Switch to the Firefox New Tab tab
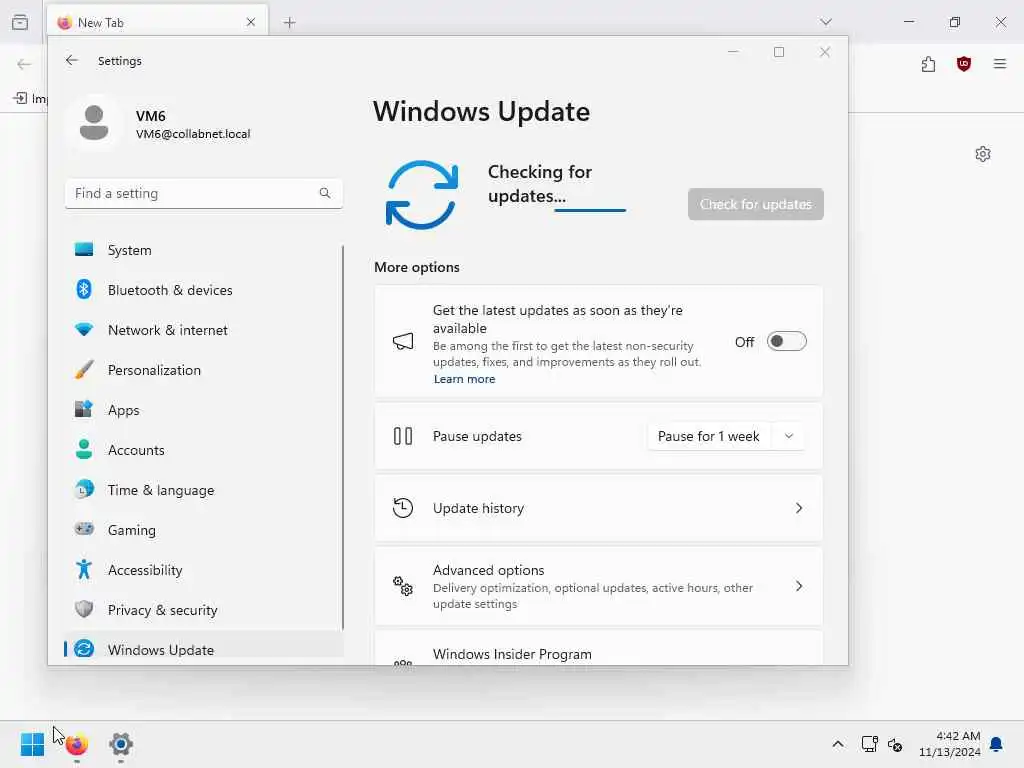Screen dimensions: 1024x768 tap(157, 22)
